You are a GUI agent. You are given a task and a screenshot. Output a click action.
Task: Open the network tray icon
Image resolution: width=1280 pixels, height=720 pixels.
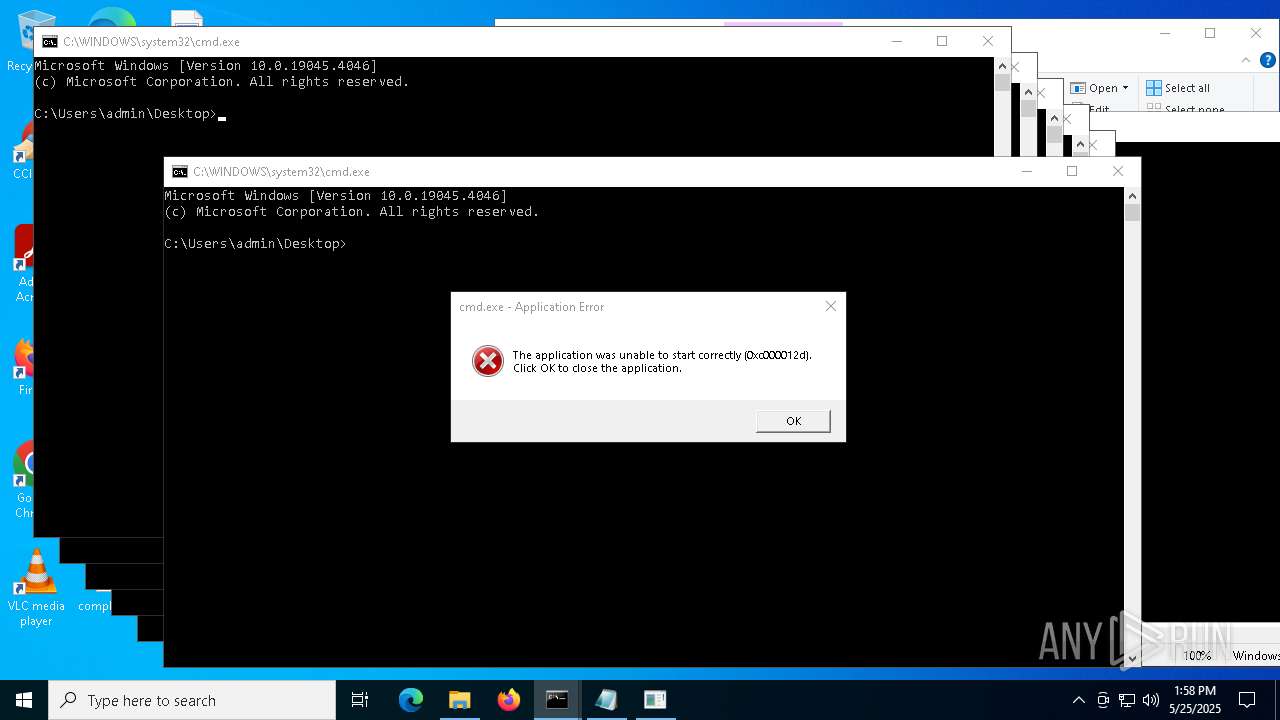click(x=1127, y=700)
